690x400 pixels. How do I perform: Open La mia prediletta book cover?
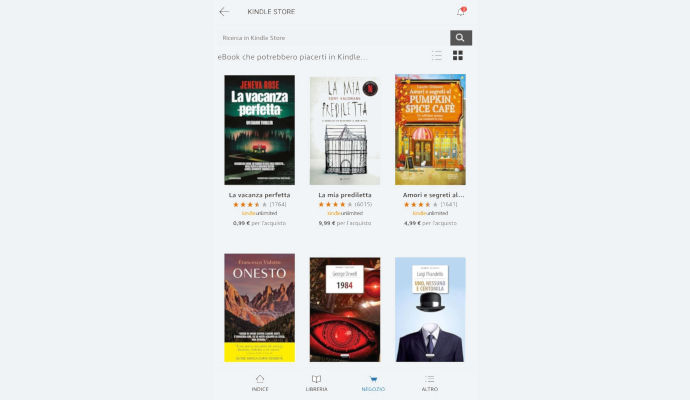[x=345, y=131]
